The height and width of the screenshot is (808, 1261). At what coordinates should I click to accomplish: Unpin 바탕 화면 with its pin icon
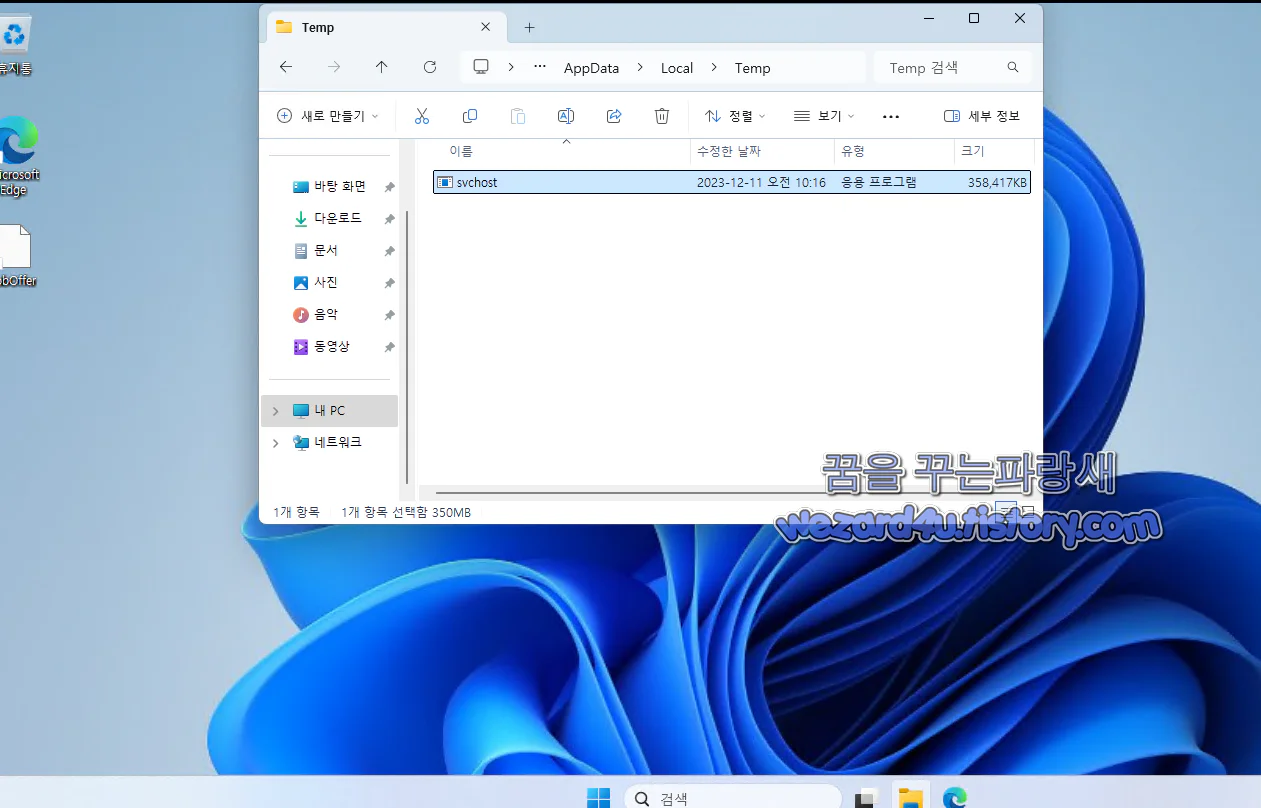[389, 187]
